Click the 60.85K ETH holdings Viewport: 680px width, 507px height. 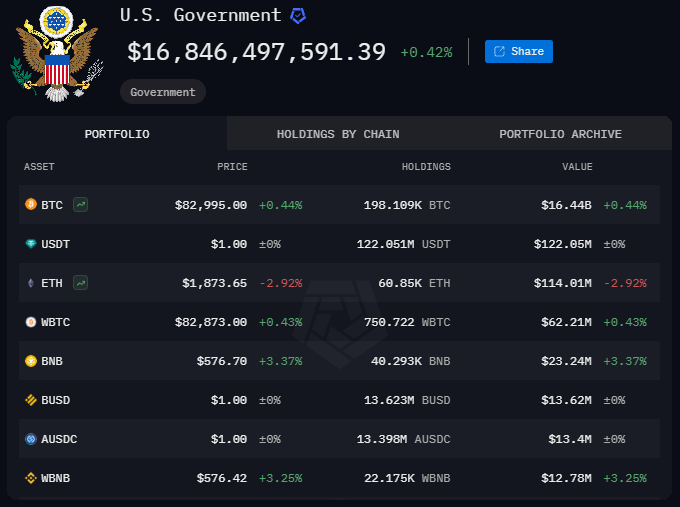coord(414,283)
